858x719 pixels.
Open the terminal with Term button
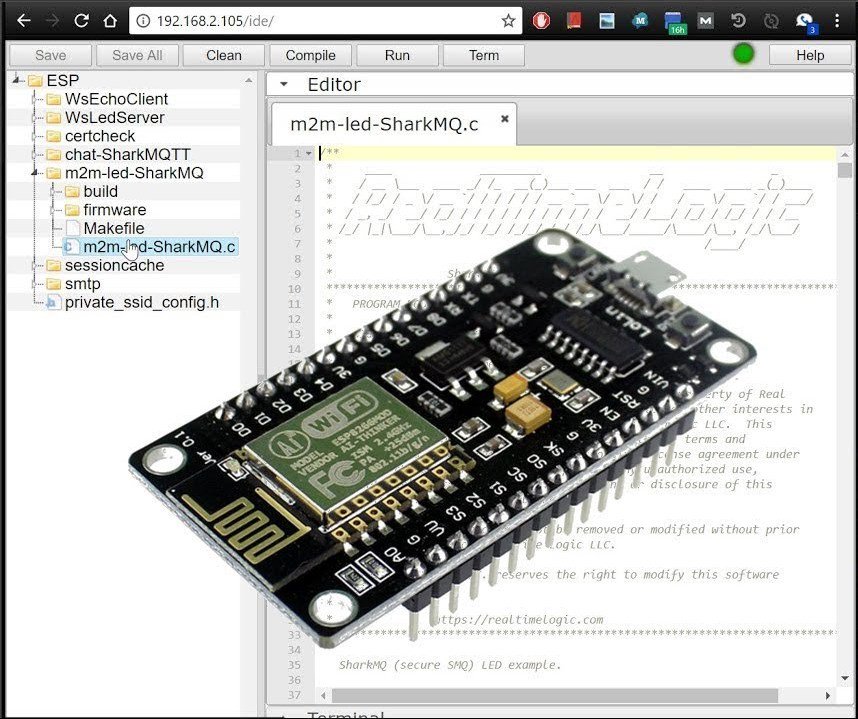click(x=484, y=55)
